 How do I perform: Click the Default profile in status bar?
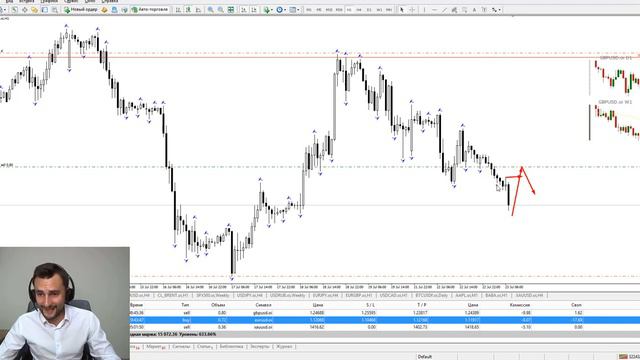pyautogui.click(x=424, y=357)
